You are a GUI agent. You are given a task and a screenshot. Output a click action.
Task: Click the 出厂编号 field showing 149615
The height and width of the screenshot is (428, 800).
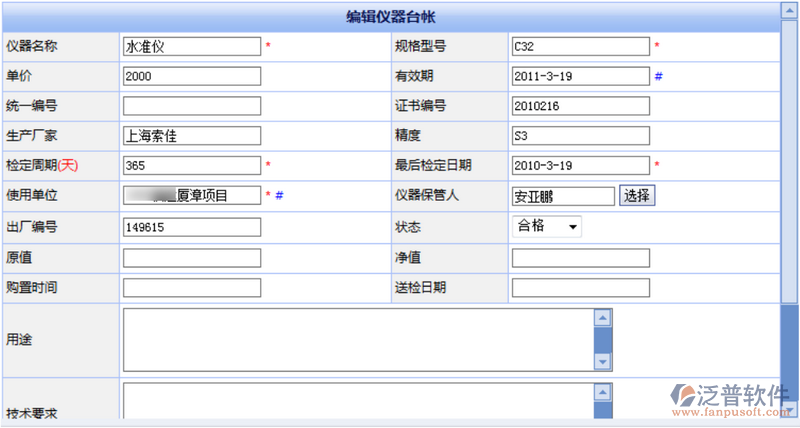coord(191,227)
